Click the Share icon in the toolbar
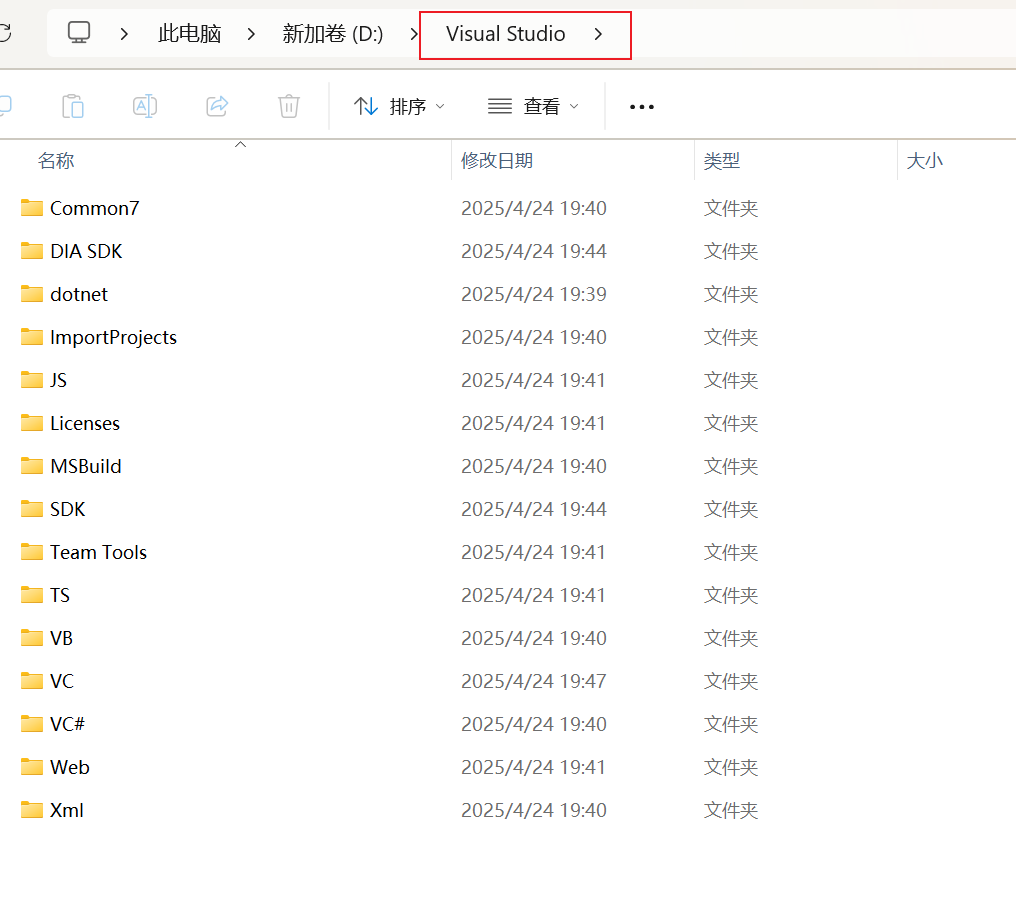Image resolution: width=1016 pixels, height=903 pixels. pyautogui.click(x=217, y=106)
